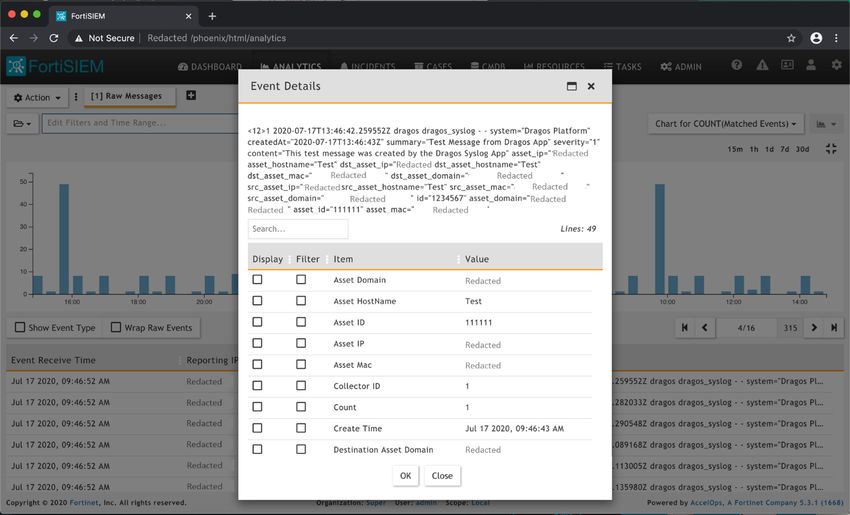This screenshot has height=515, width=850.
Task: Click the browser address bar URL
Action: (x=217, y=38)
